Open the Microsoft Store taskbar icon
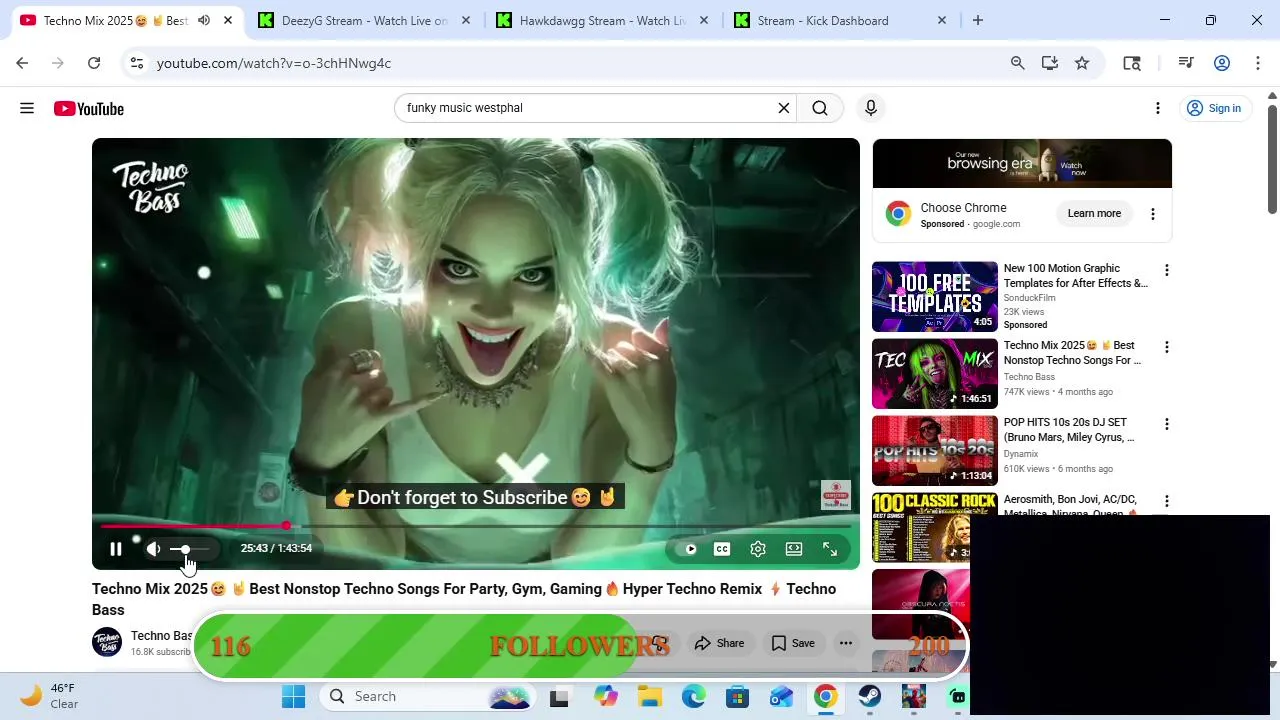Image resolution: width=1280 pixels, height=720 pixels. point(738,697)
